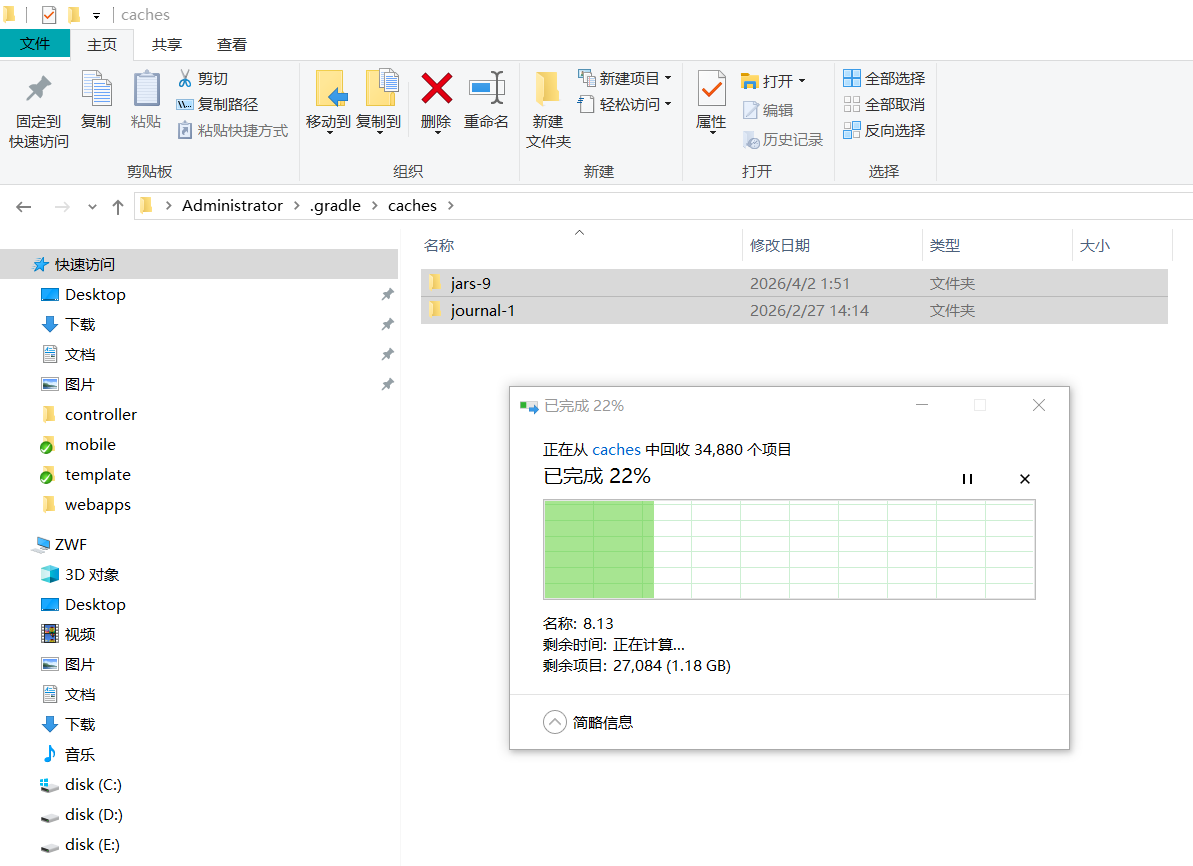This screenshot has height=866, width=1193.
Task: Open disk (D:) drive
Action: 94,814
